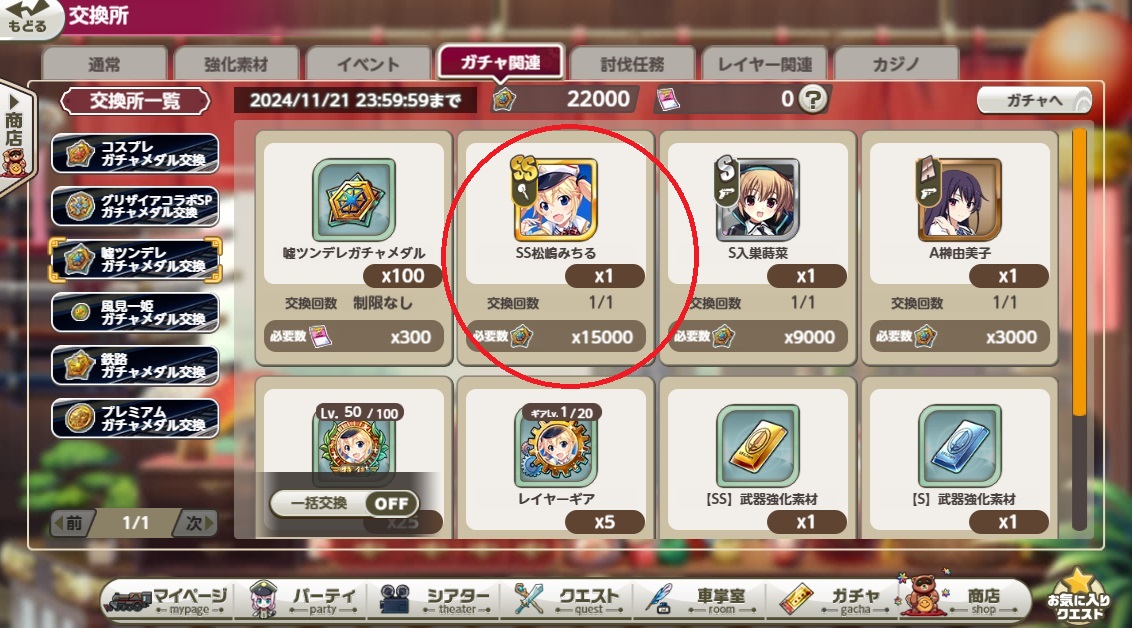Screen dimensions: 1132x628
Task: Click the orange vertical scrollbar
Action: [x=1079, y=273]
